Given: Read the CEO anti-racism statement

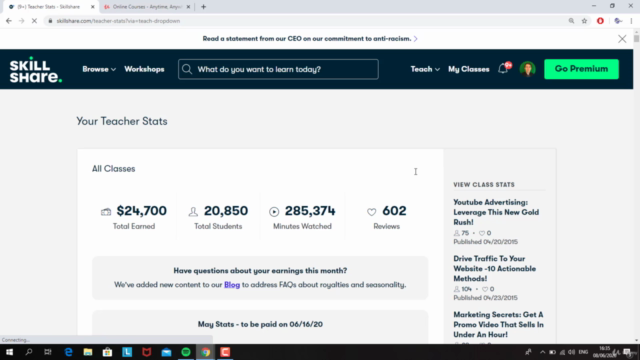Looking at the screenshot, I should pos(310,39).
